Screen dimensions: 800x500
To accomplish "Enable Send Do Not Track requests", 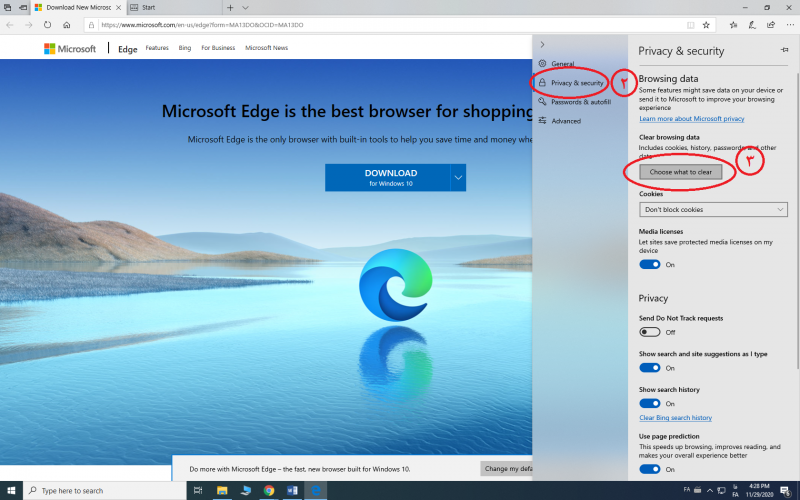I will pyautogui.click(x=650, y=332).
